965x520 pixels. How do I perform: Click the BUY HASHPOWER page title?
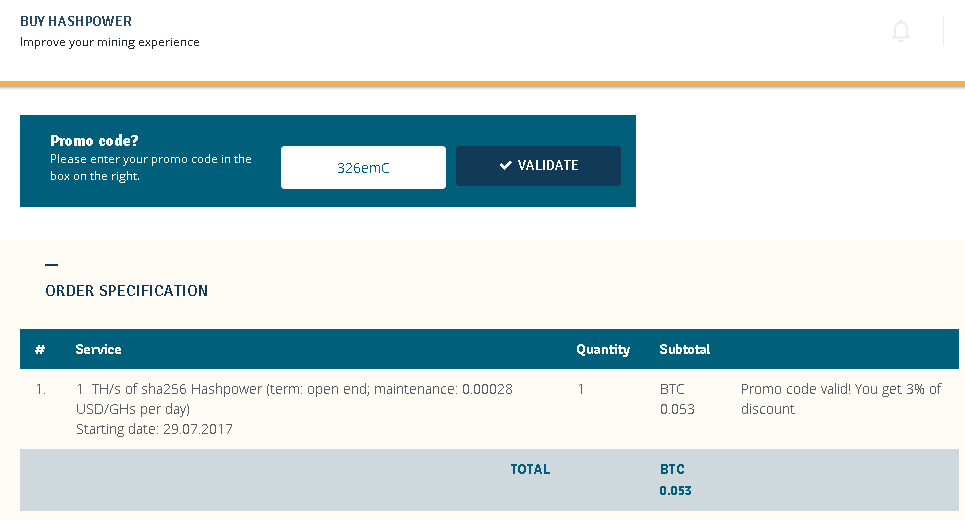click(x=76, y=21)
